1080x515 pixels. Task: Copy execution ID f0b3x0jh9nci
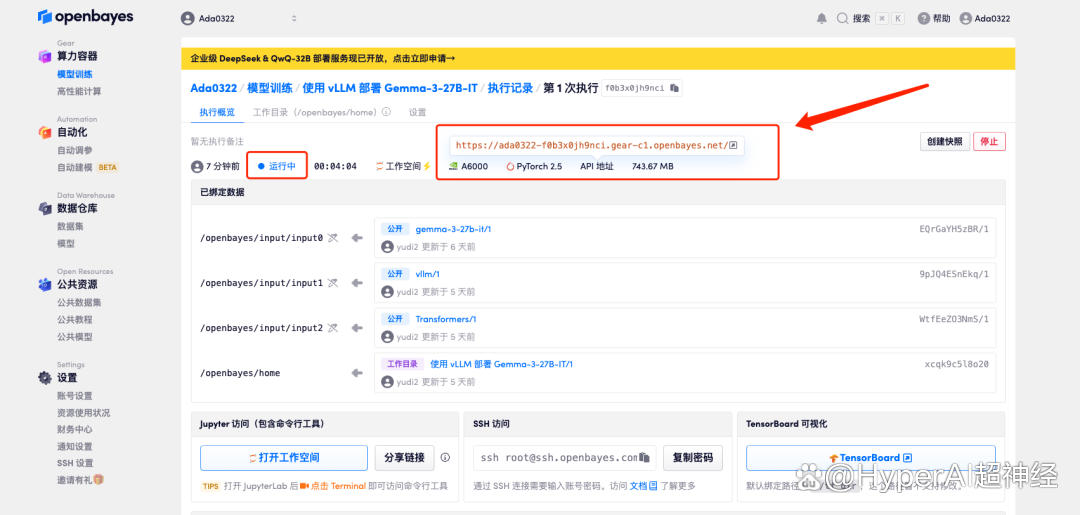tap(674, 88)
